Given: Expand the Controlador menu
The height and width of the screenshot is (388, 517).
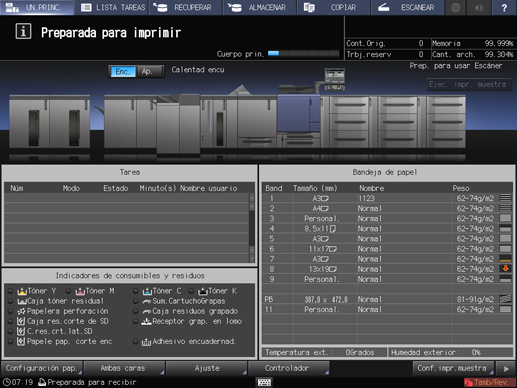Looking at the screenshot, I should coord(288,368).
